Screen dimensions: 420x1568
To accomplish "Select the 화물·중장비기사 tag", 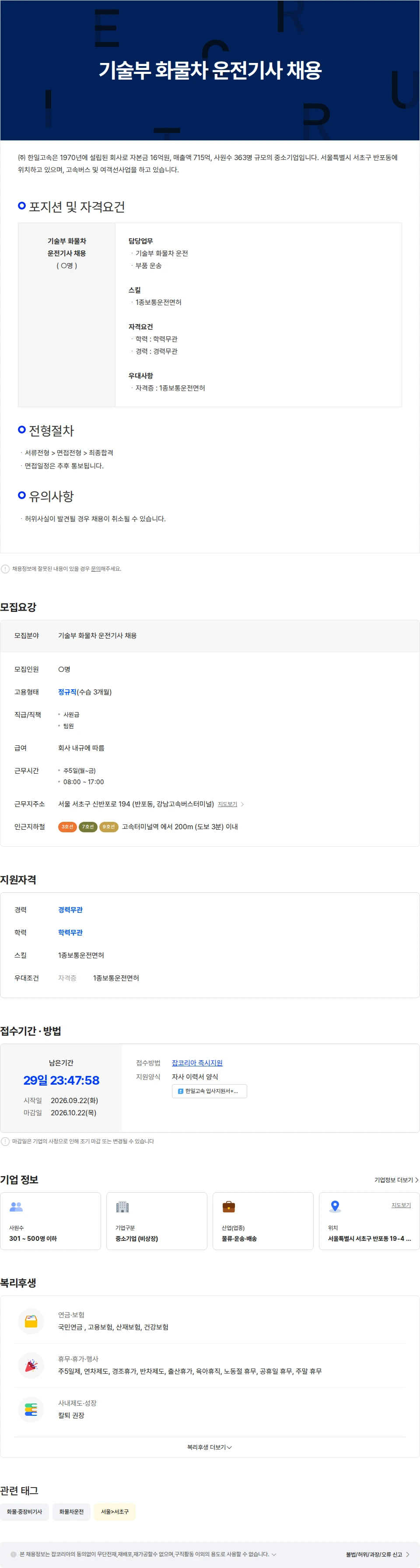I will click(24, 1512).
